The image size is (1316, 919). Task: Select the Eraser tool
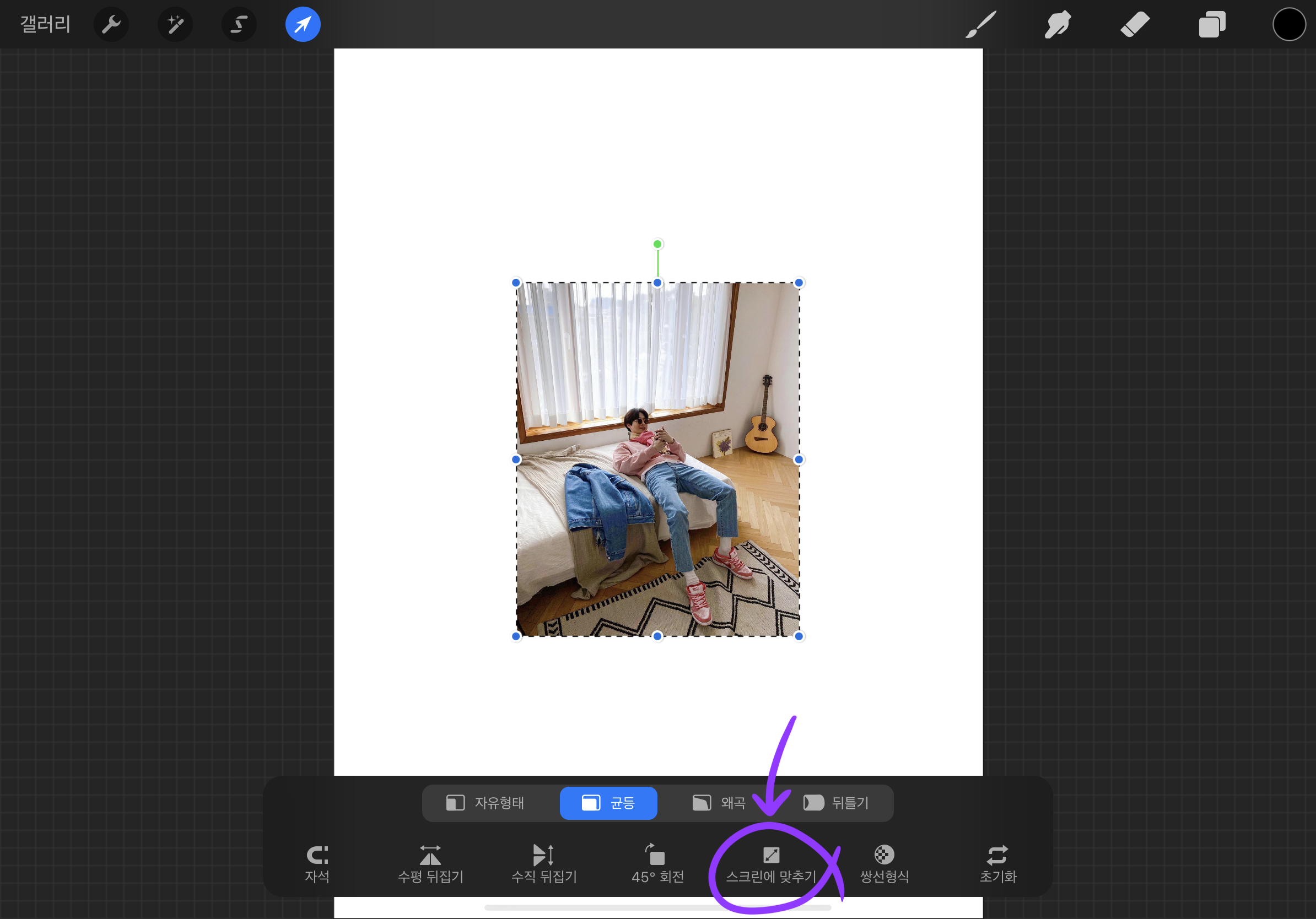1135,24
